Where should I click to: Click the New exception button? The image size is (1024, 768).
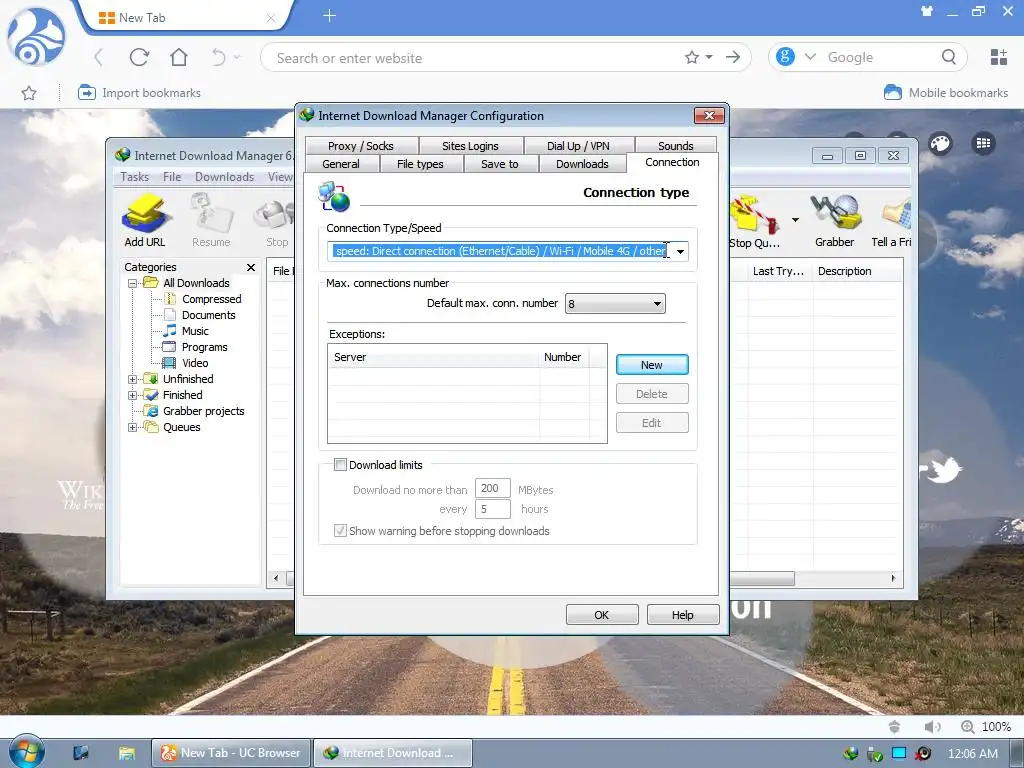[652, 365]
